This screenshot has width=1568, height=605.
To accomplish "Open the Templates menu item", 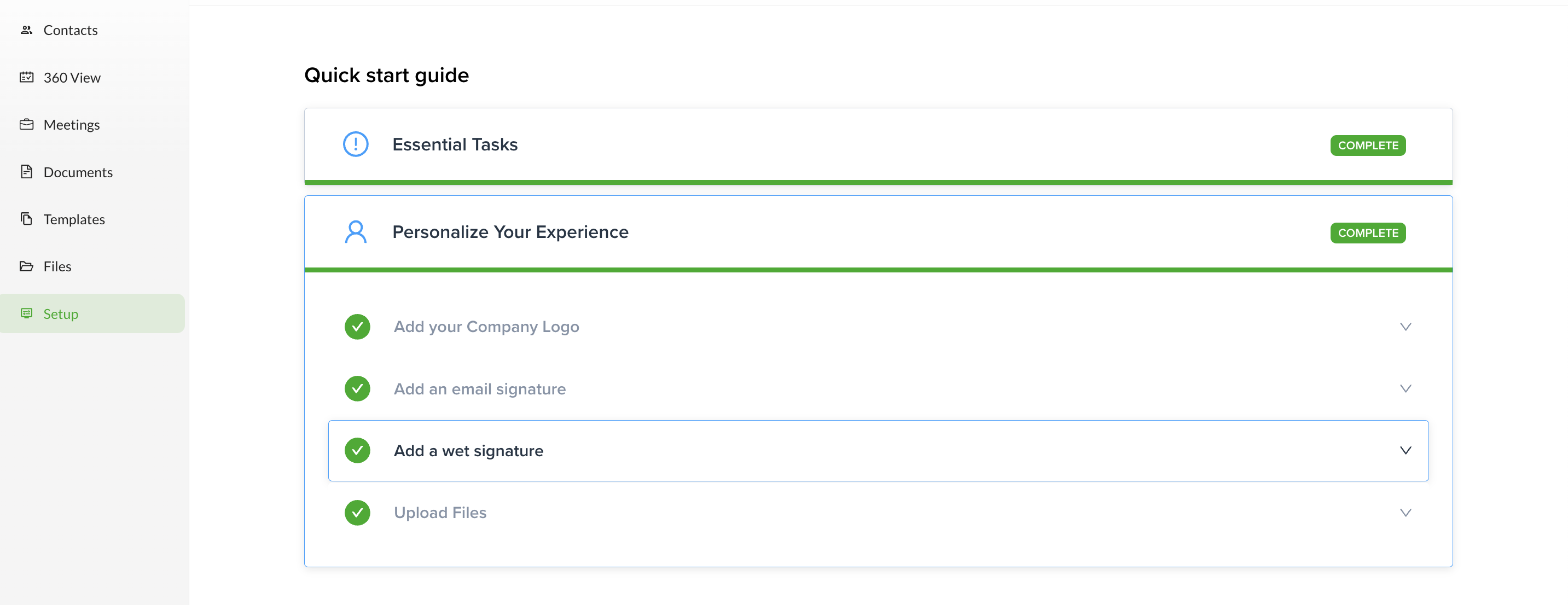I will 74,219.
